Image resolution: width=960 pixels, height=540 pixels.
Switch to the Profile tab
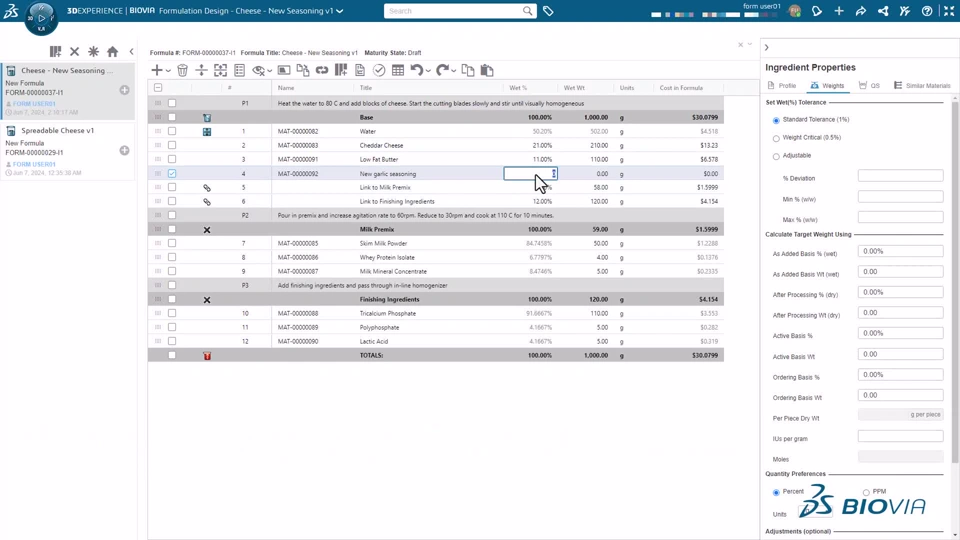(782, 86)
